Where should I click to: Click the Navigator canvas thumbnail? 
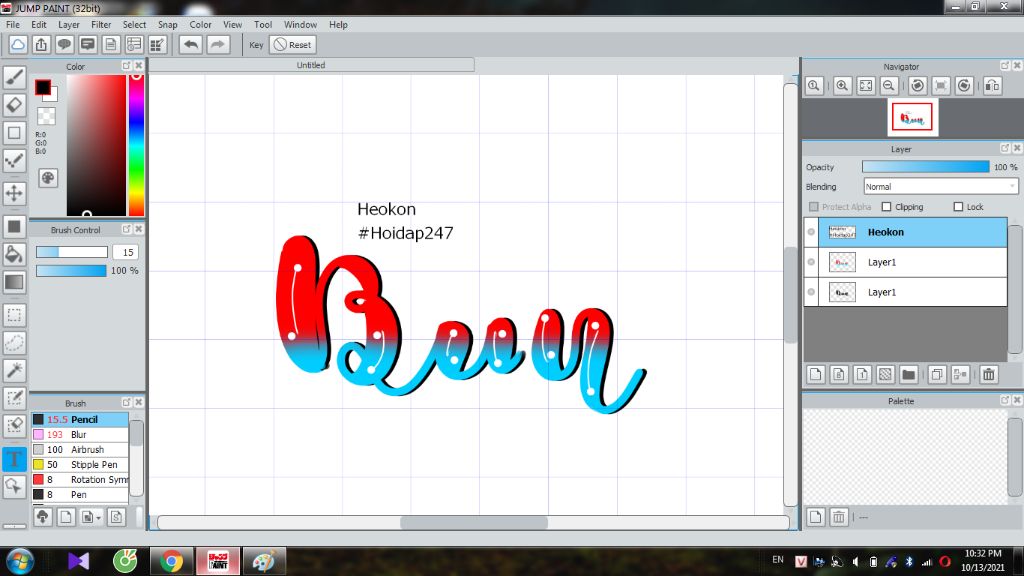tap(912, 118)
